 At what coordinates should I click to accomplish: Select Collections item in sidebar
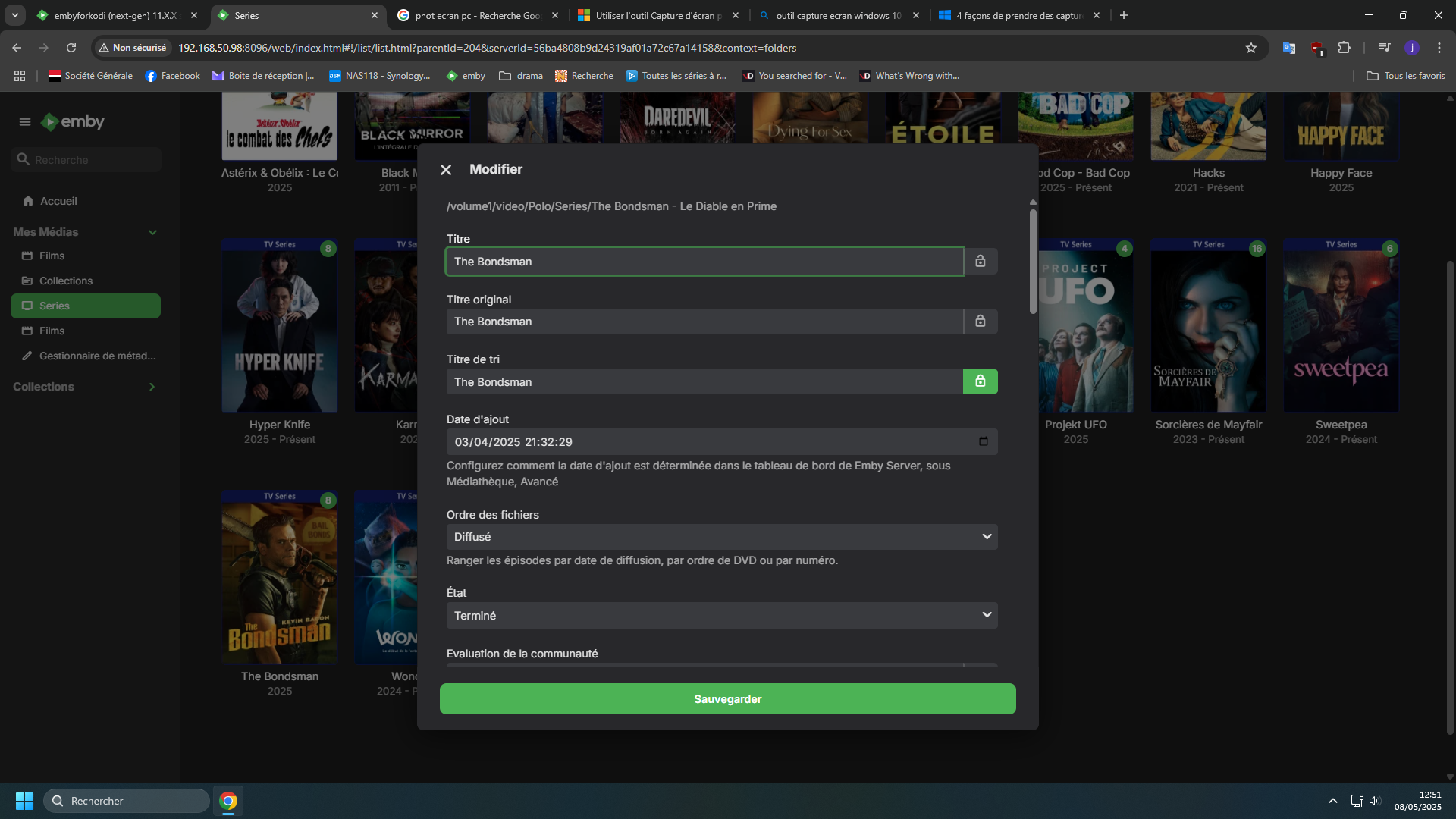[66, 281]
